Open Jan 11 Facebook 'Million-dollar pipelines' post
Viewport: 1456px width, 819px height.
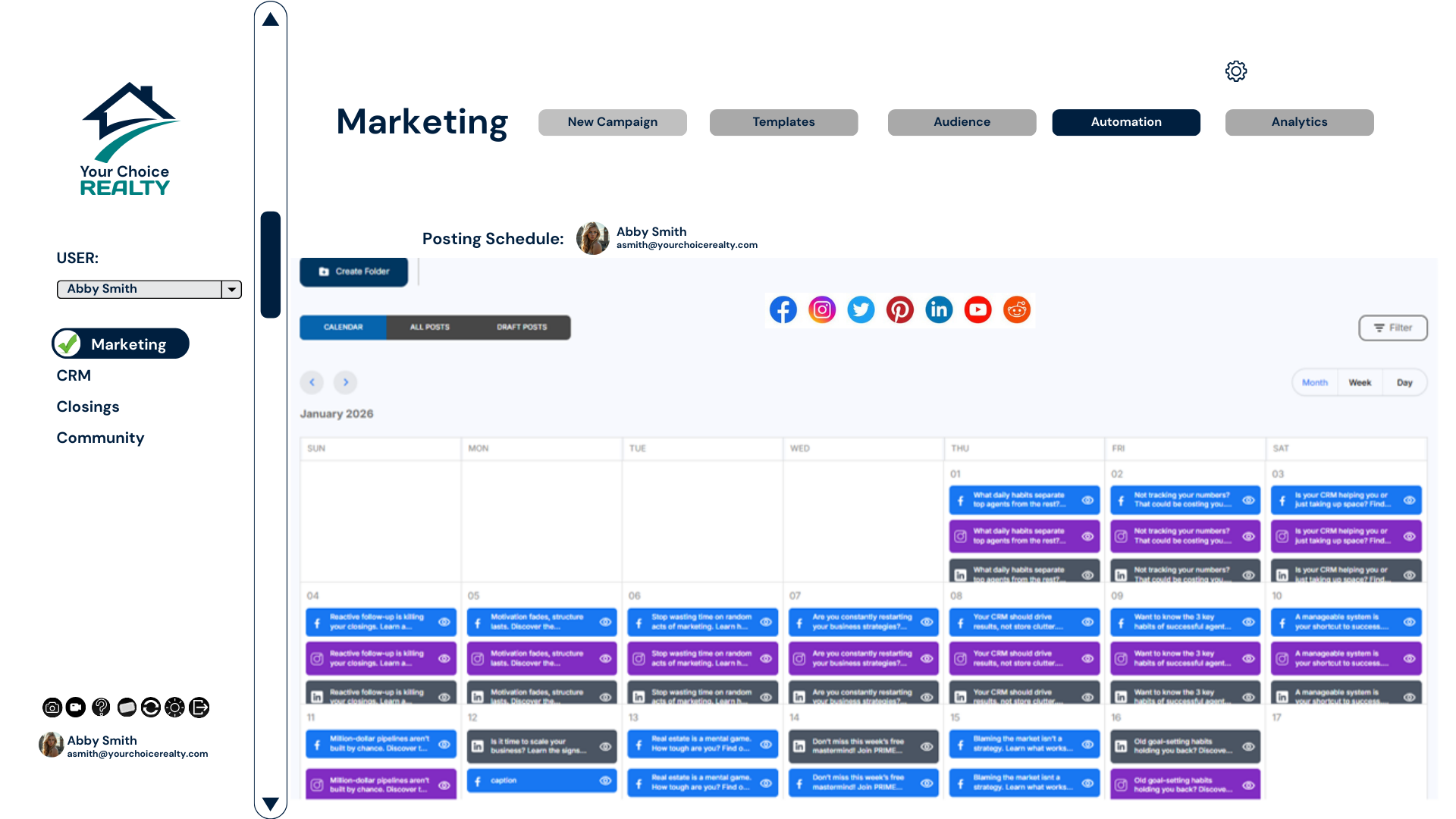(381, 743)
